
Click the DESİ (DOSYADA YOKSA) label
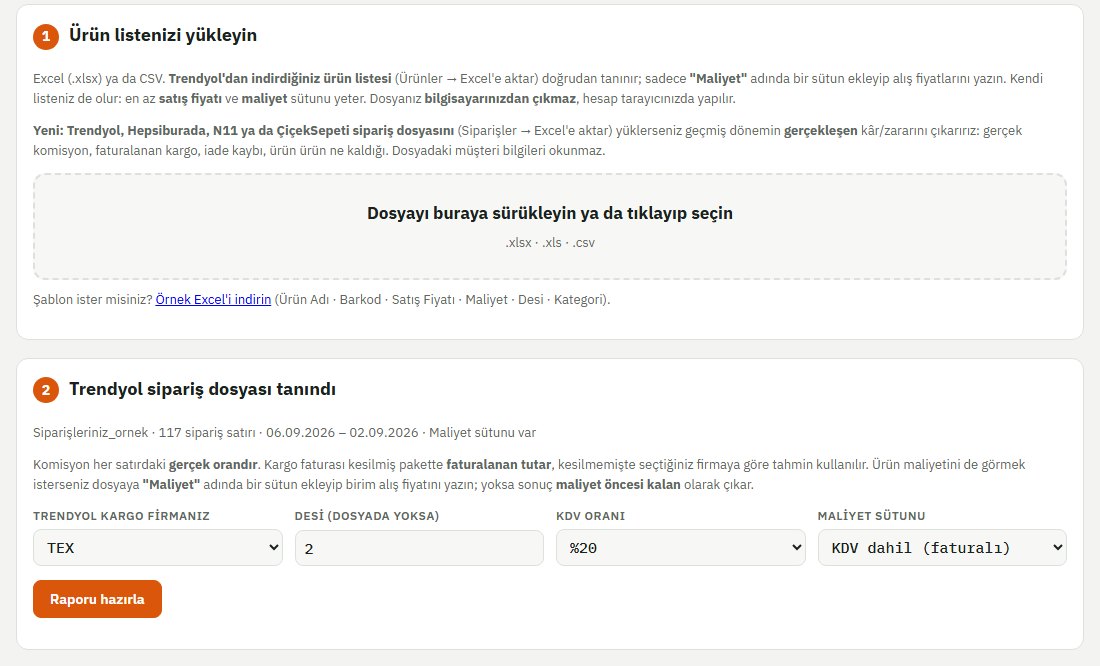tap(367, 516)
